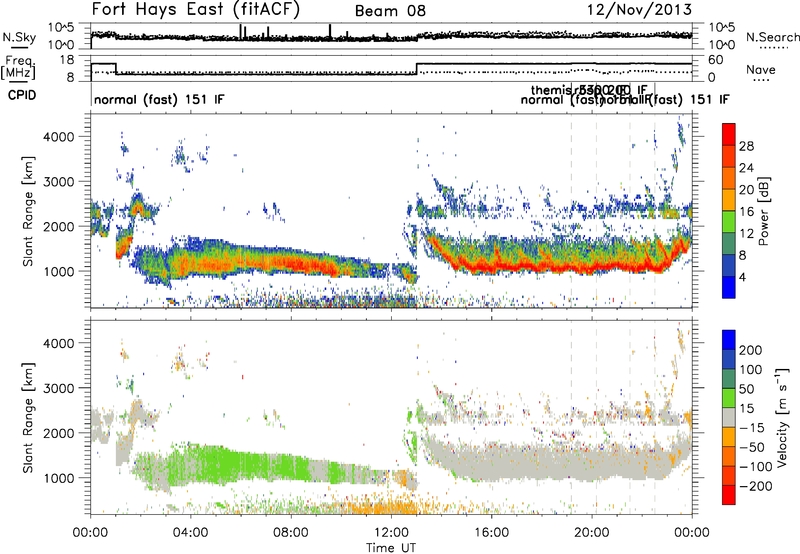Click the green velocity band near 06:00 UT

240,464
